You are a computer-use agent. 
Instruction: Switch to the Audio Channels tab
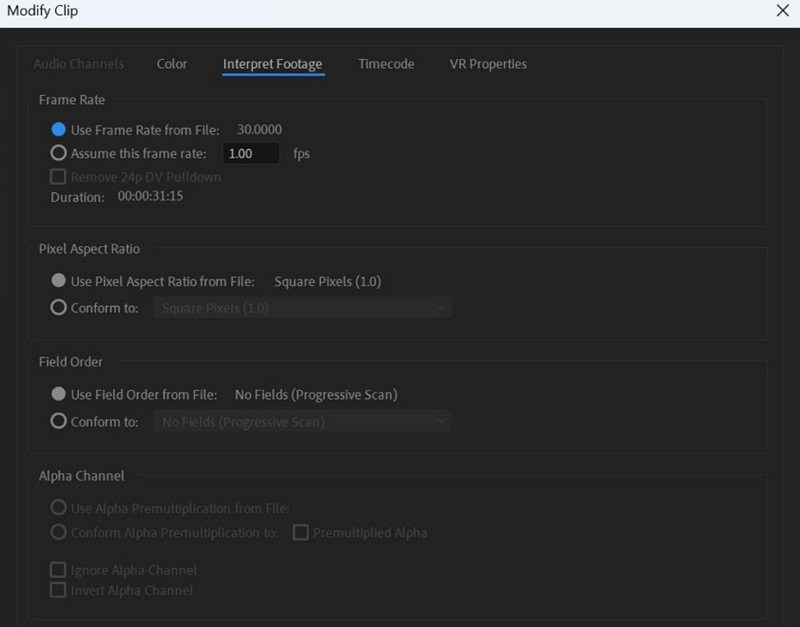[x=79, y=64]
